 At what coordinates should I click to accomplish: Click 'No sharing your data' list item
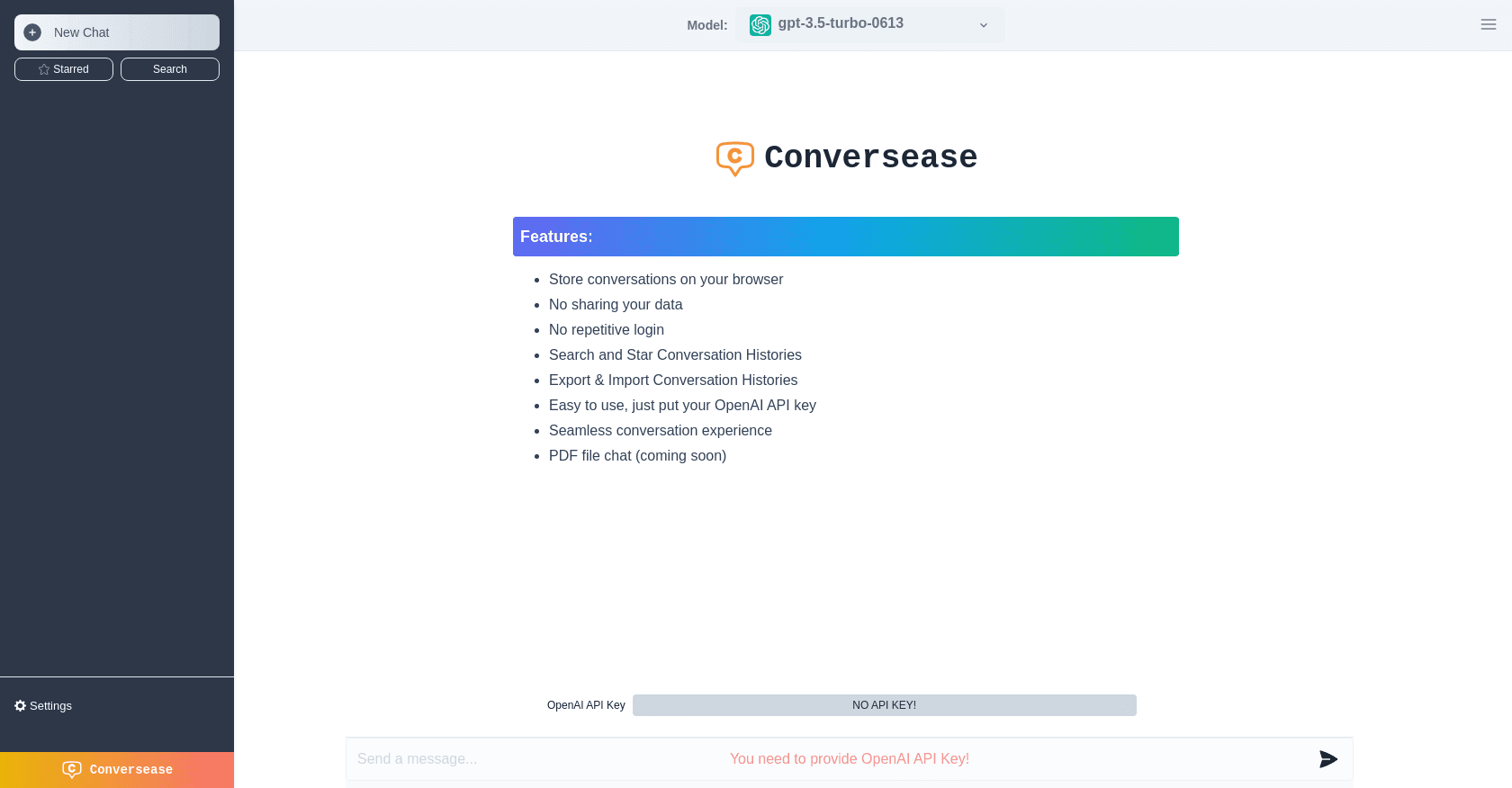pyautogui.click(x=616, y=305)
